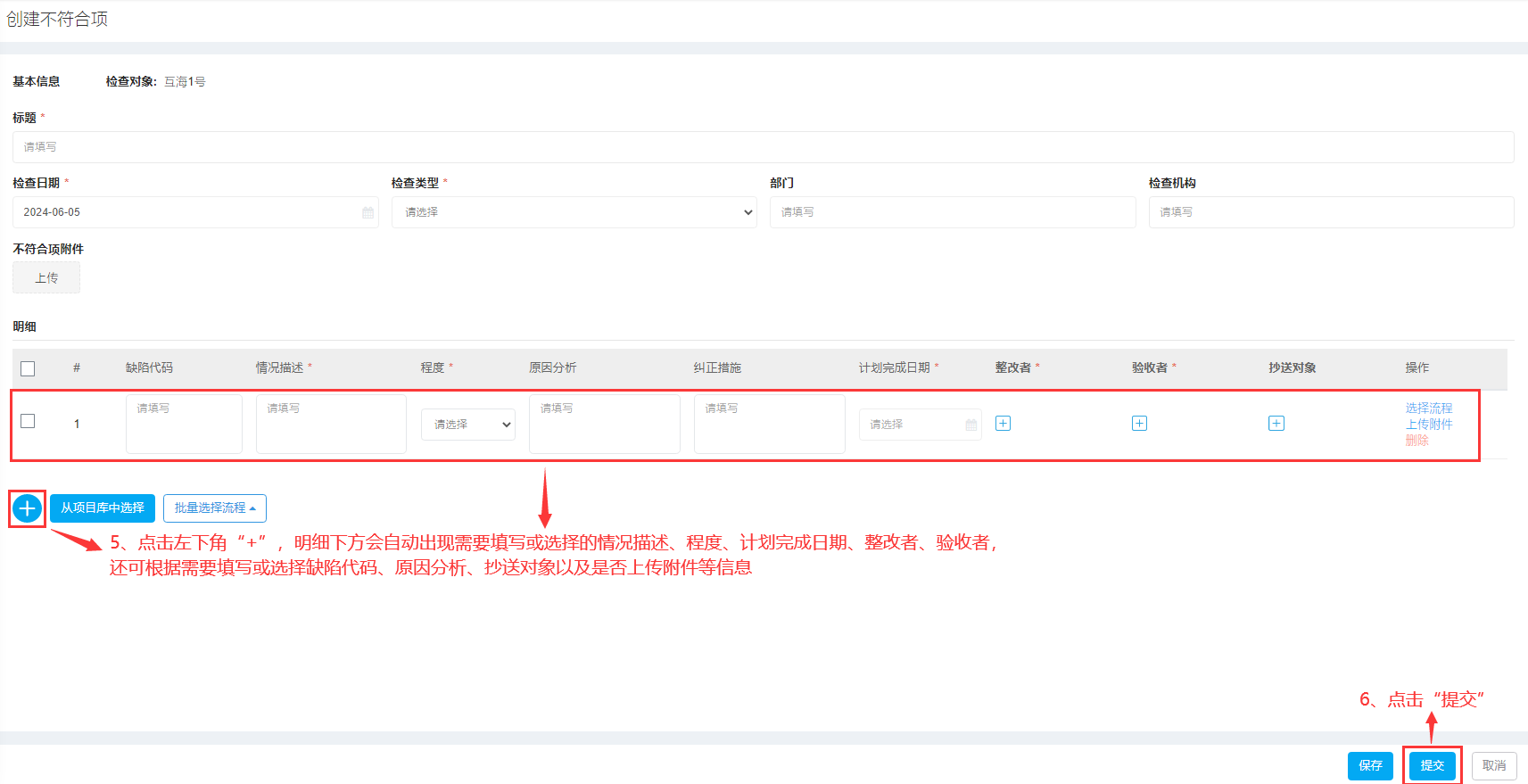Add a 验收者 with its plus icon
Screen dimensions: 1528x784
(1139, 424)
